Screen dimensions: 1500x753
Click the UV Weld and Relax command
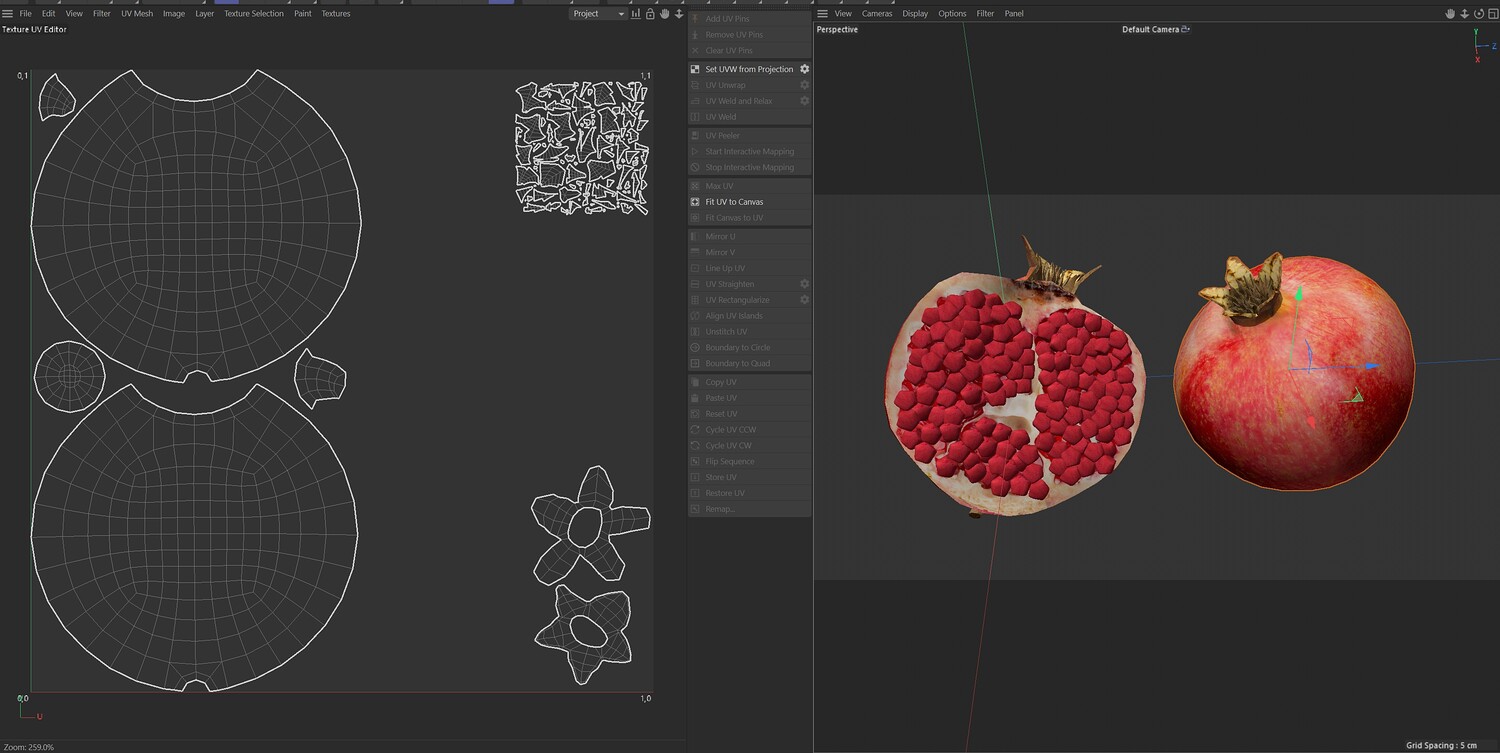pyautogui.click(x=739, y=101)
